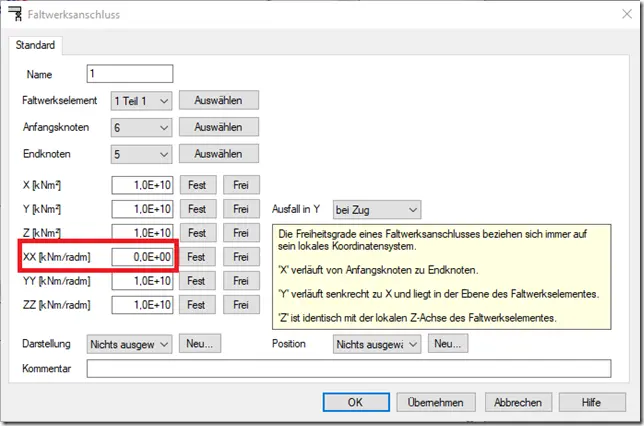The image size is (644, 426).
Task: Open the Faltwerkselement dropdown
Action: pyautogui.click(x=141, y=101)
